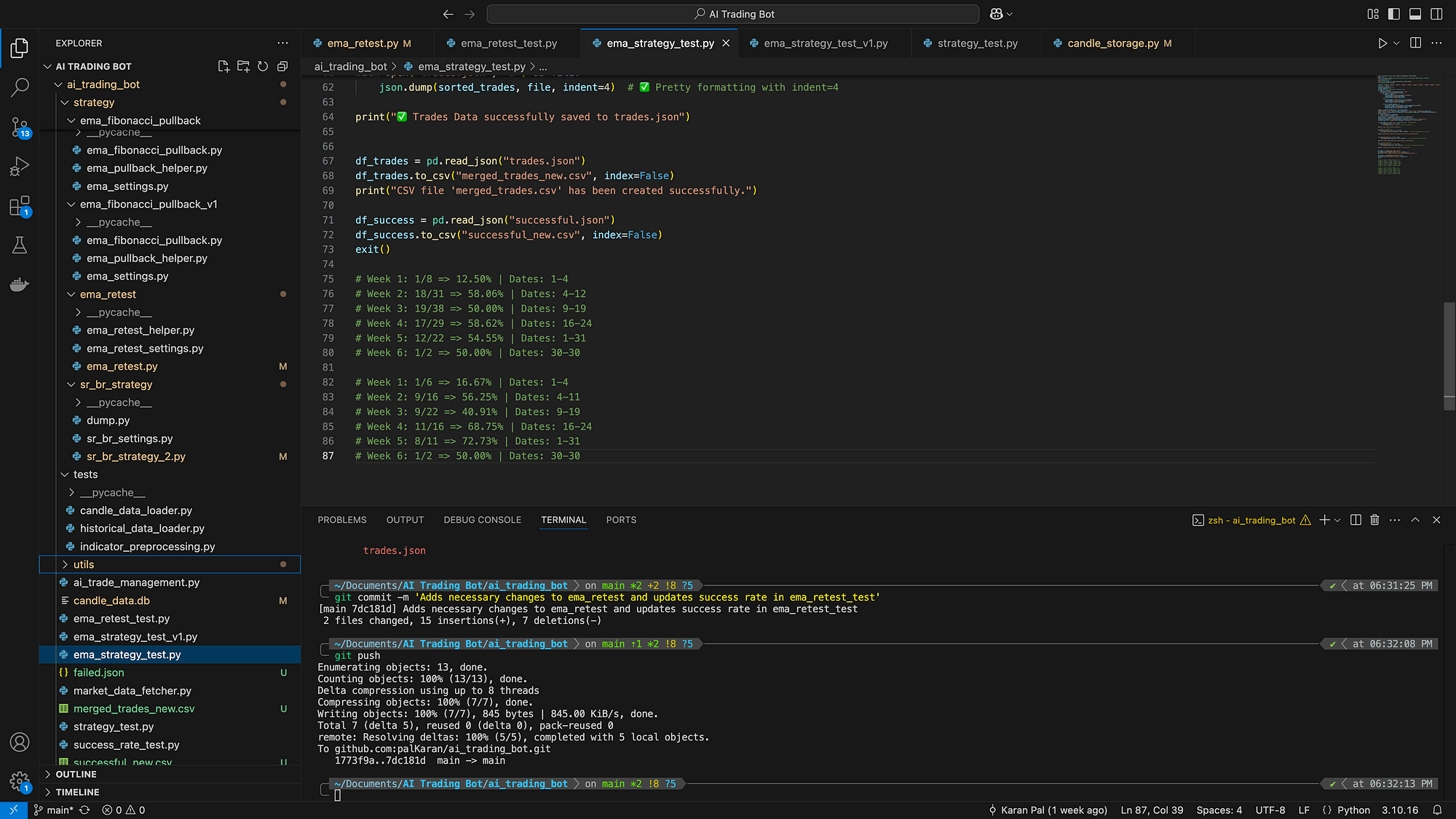Viewport: 1456px width, 819px height.
Task: Open Explorer views and more actions menu
Action: coord(282,43)
